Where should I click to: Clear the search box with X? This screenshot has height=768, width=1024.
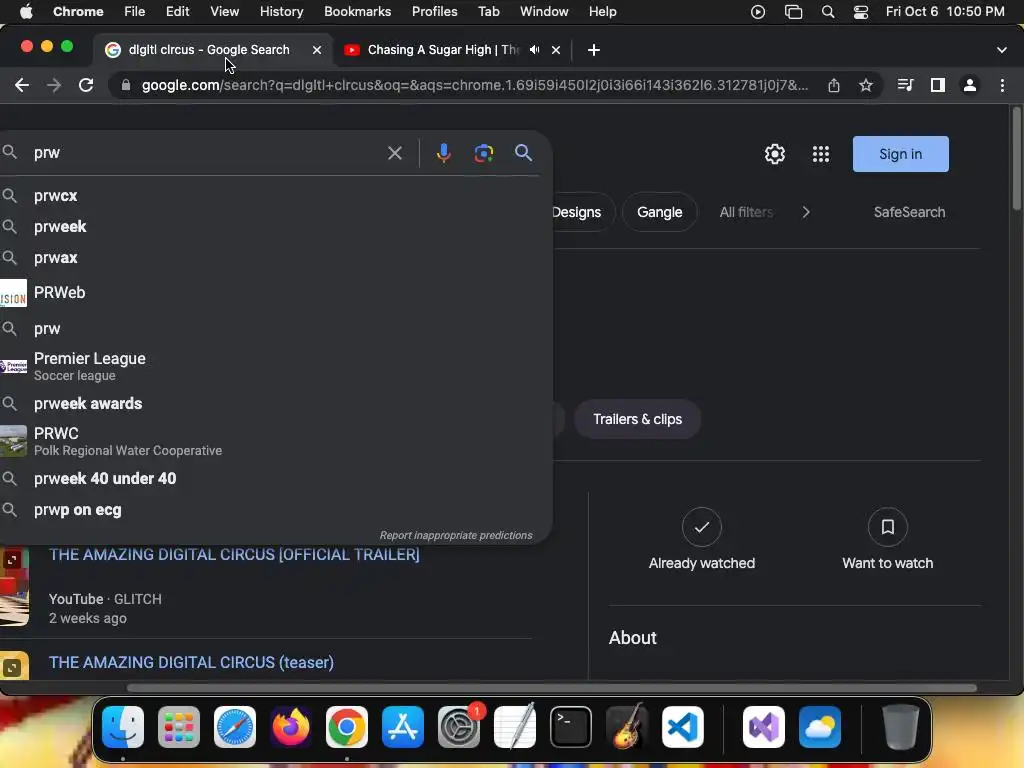[x=394, y=153]
